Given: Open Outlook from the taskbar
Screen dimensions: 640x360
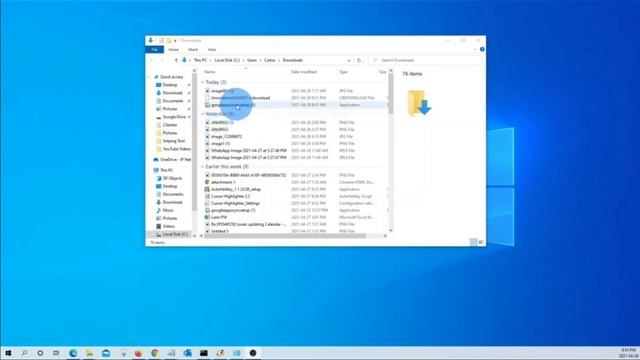Looking at the screenshot, I should 187,353.
